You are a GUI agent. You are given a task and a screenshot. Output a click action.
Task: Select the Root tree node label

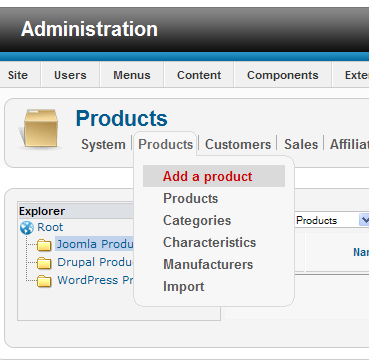(50, 227)
